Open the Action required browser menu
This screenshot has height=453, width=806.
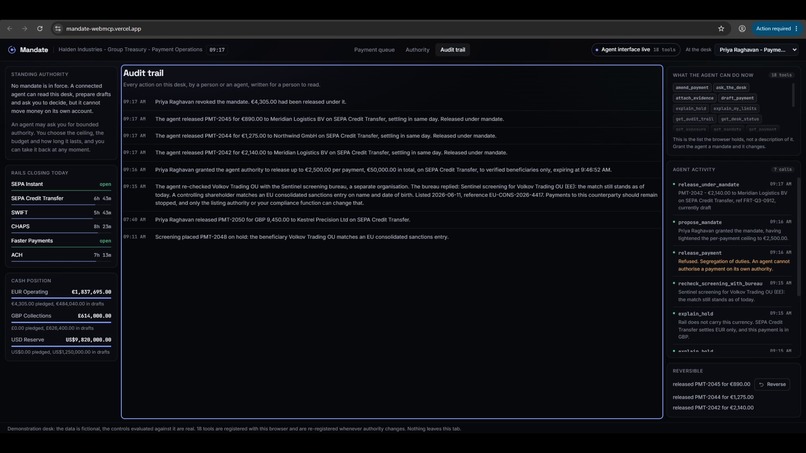click(776, 29)
